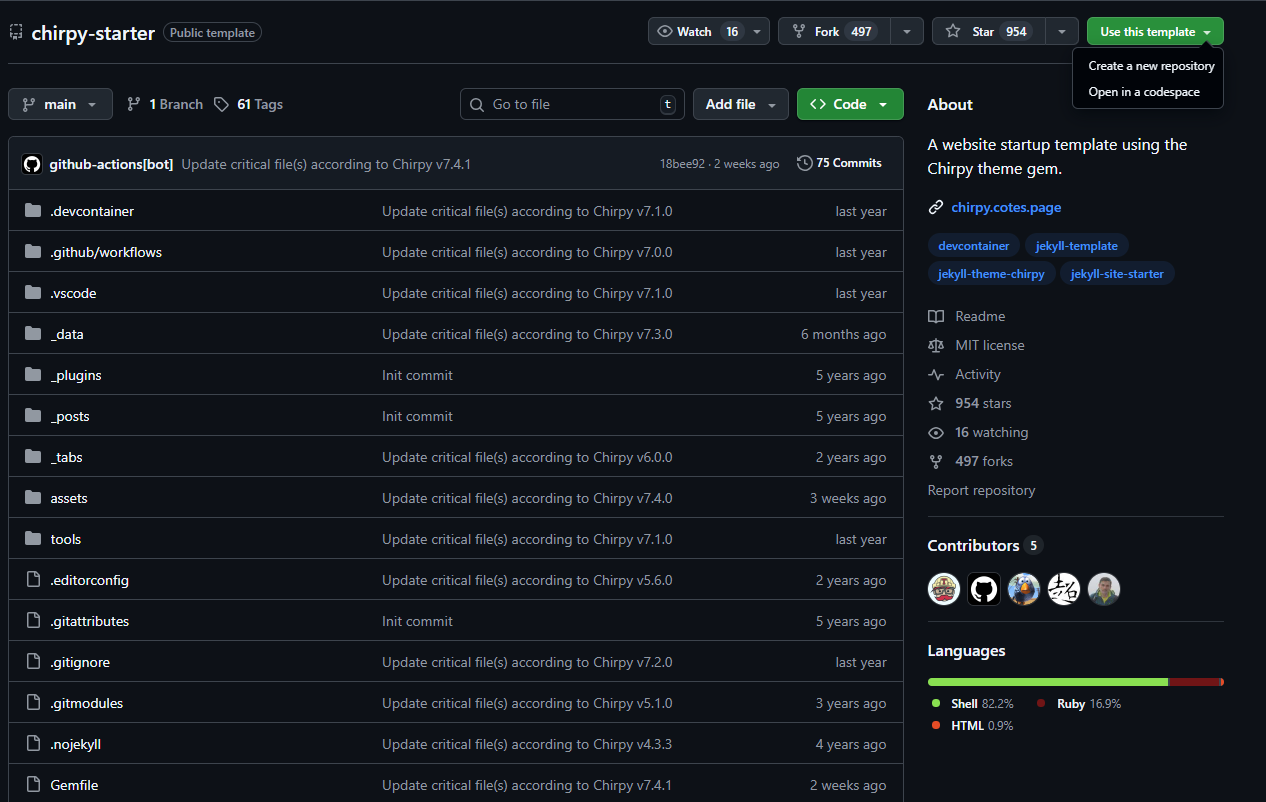The height and width of the screenshot is (802, 1266).
Task: Click the github-actions[bot] avatar icon
Action: [x=32, y=164]
